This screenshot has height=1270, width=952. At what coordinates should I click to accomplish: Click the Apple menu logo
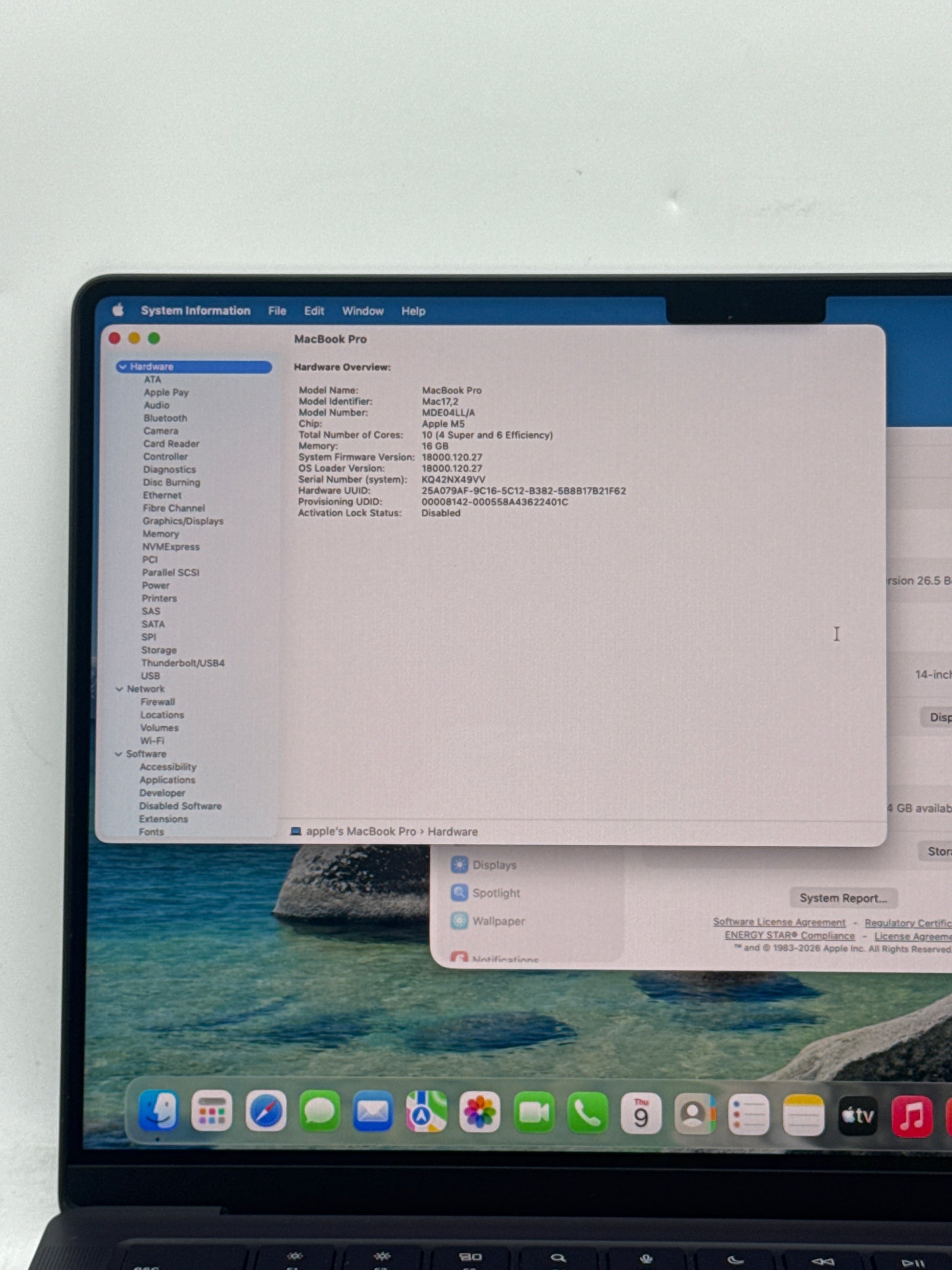click(118, 311)
